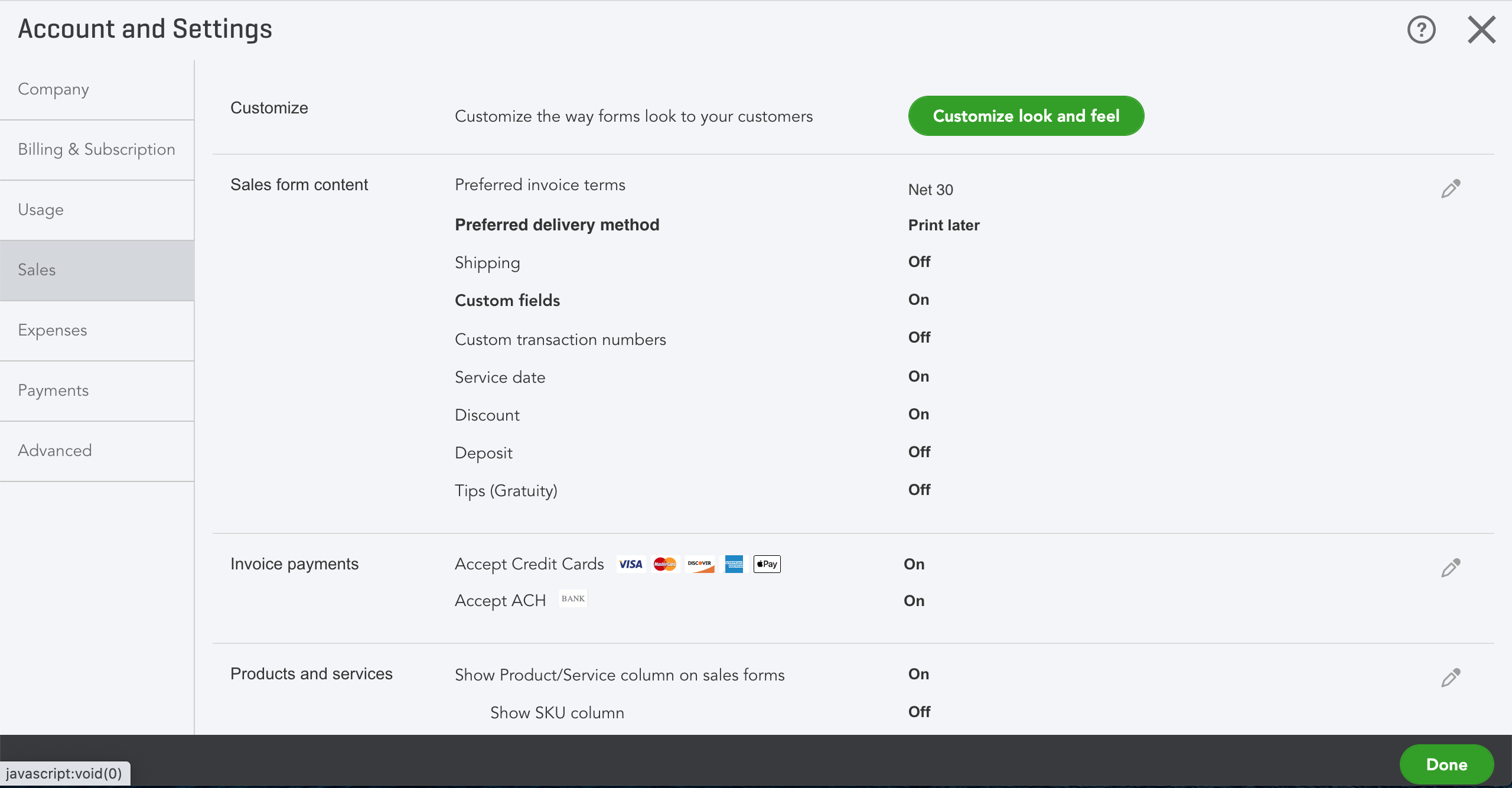Click the Discount label
The width and height of the screenshot is (1512, 788).
(x=487, y=415)
